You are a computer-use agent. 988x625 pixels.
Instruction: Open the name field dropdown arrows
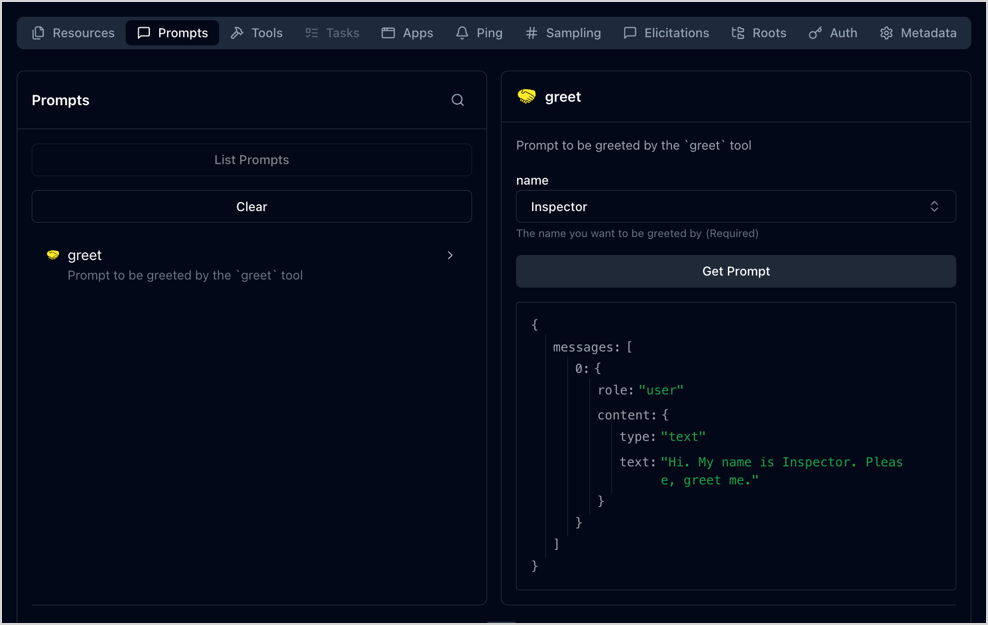(x=934, y=207)
